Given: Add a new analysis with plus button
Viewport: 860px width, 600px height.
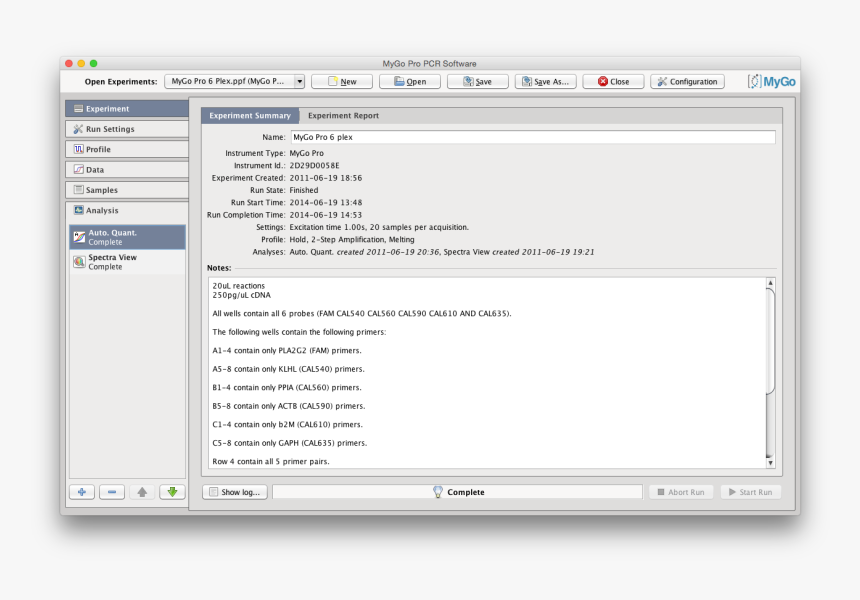Looking at the screenshot, I should (x=82, y=492).
